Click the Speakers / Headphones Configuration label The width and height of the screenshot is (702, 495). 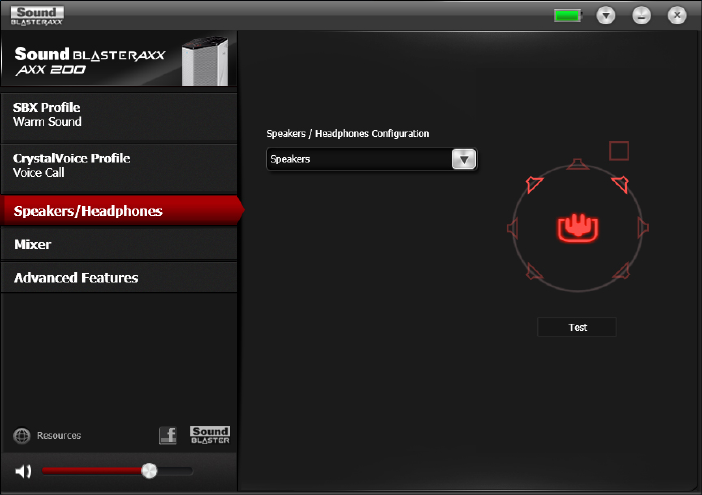point(348,133)
